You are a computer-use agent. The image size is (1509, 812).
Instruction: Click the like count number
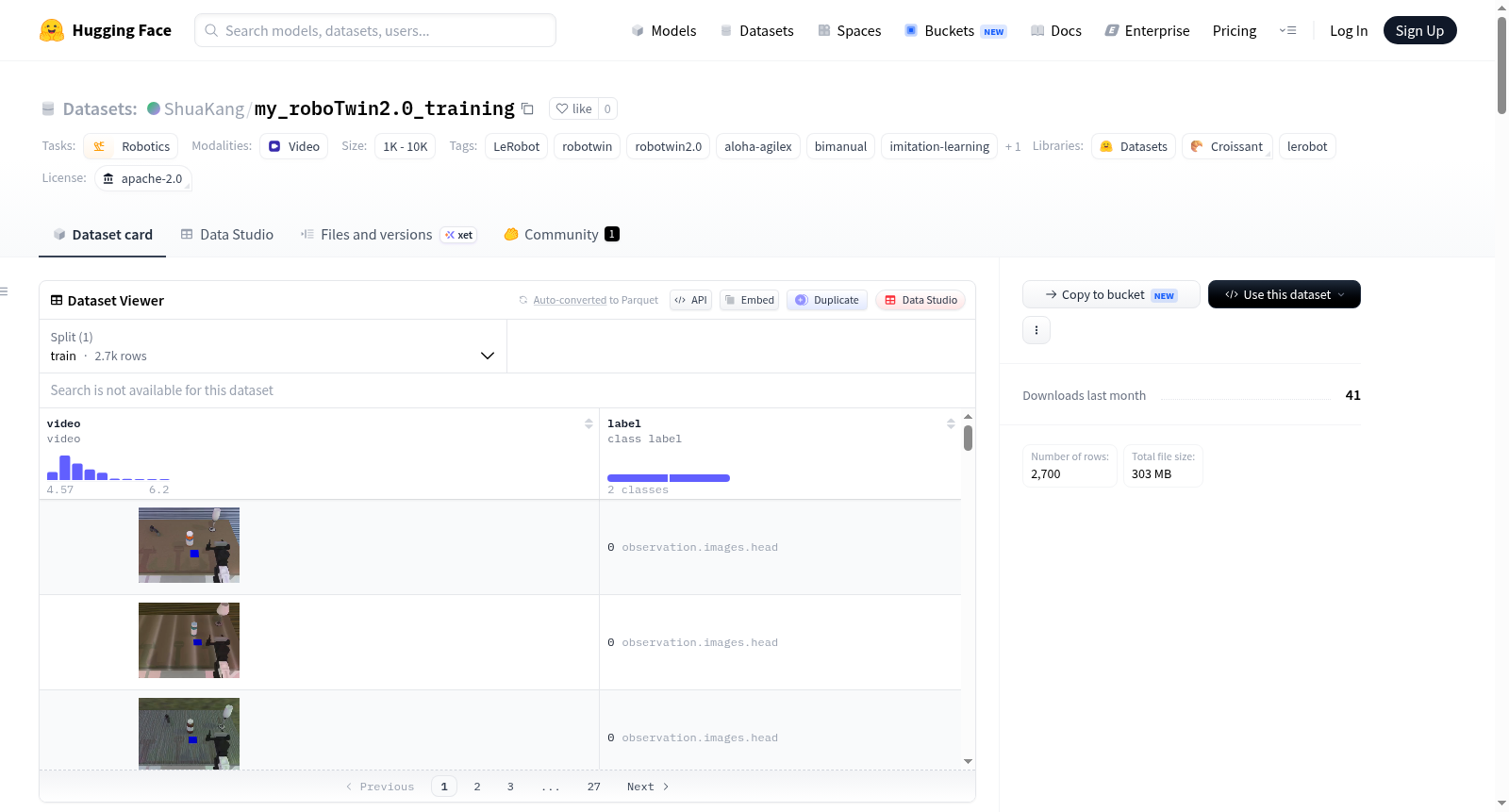click(x=607, y=108)
